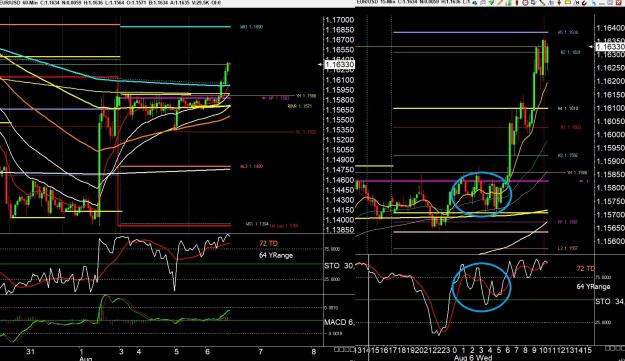Click the 1.15600 price on right chart axis
This screenshot has height=361, width=625.
pyautogui.click(x=610, y=241)
